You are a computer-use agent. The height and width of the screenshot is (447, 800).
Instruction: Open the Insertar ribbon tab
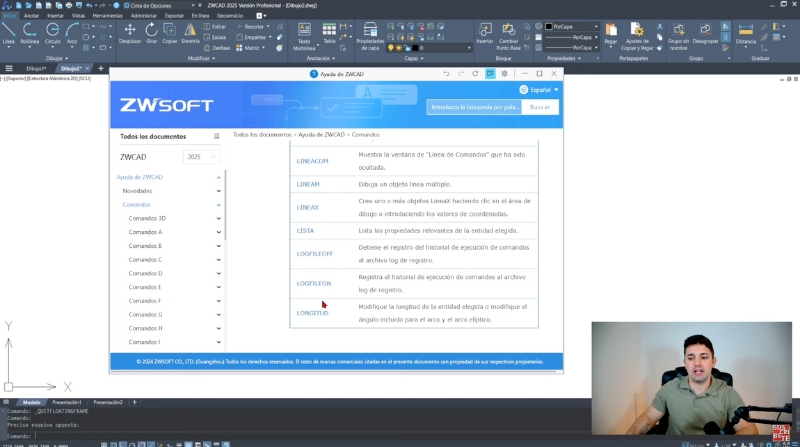(55, 16)
